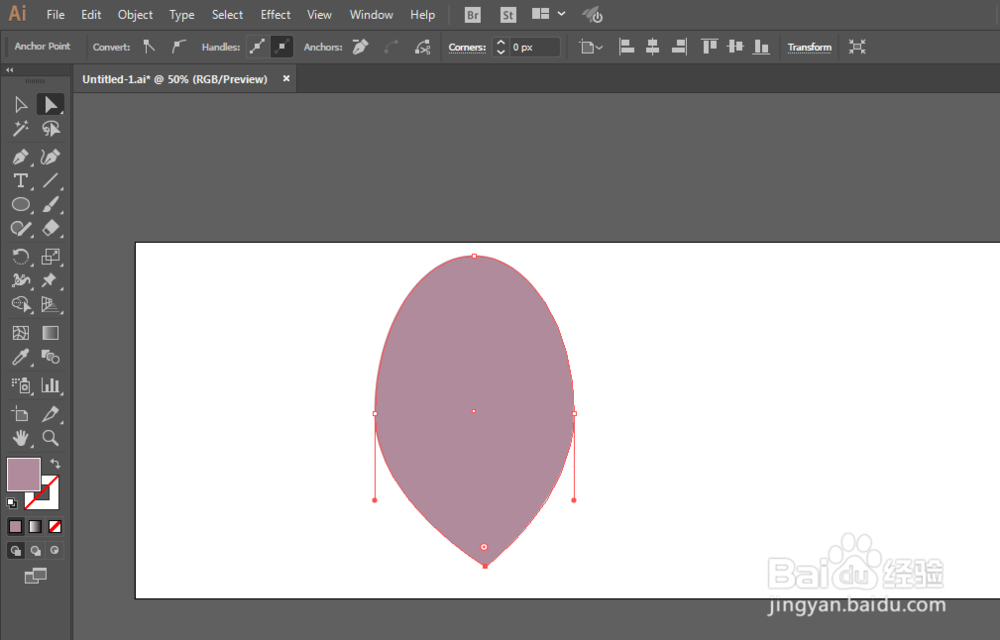Select the Eraser tool
Image resolution: width=1000 pixels, height=640 pixels.
(x=50, y=228)
